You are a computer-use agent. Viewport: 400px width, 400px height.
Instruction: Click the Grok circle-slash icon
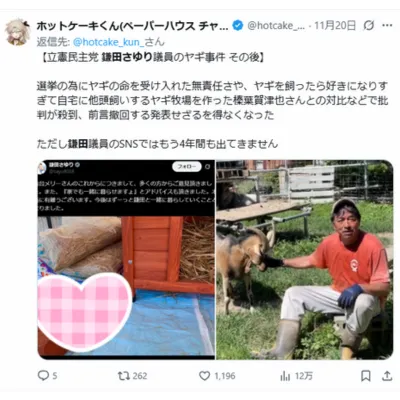pyautogui.click(x=369, y=25)
